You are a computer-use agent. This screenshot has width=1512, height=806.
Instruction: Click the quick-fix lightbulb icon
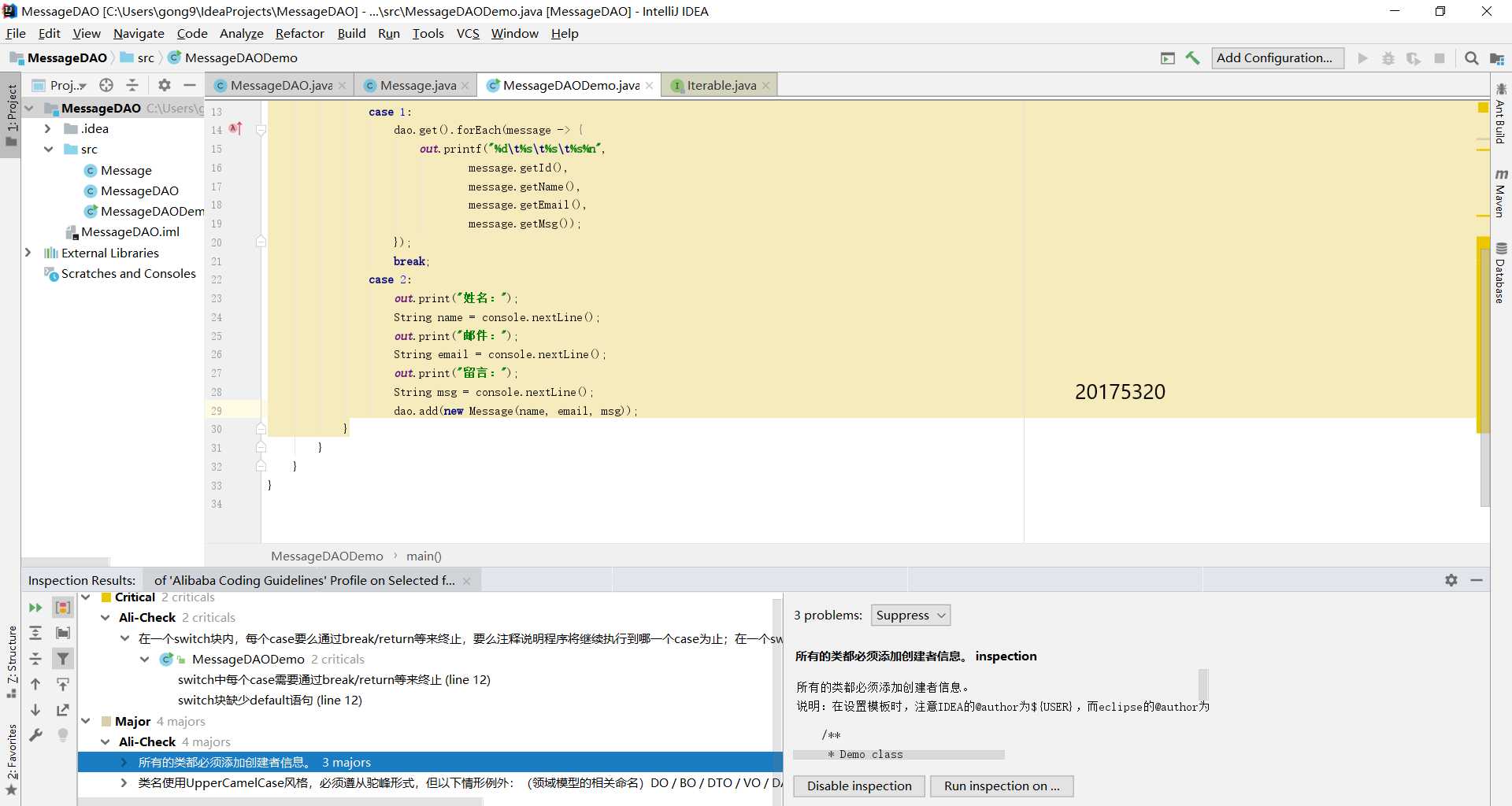pos(63,735)
